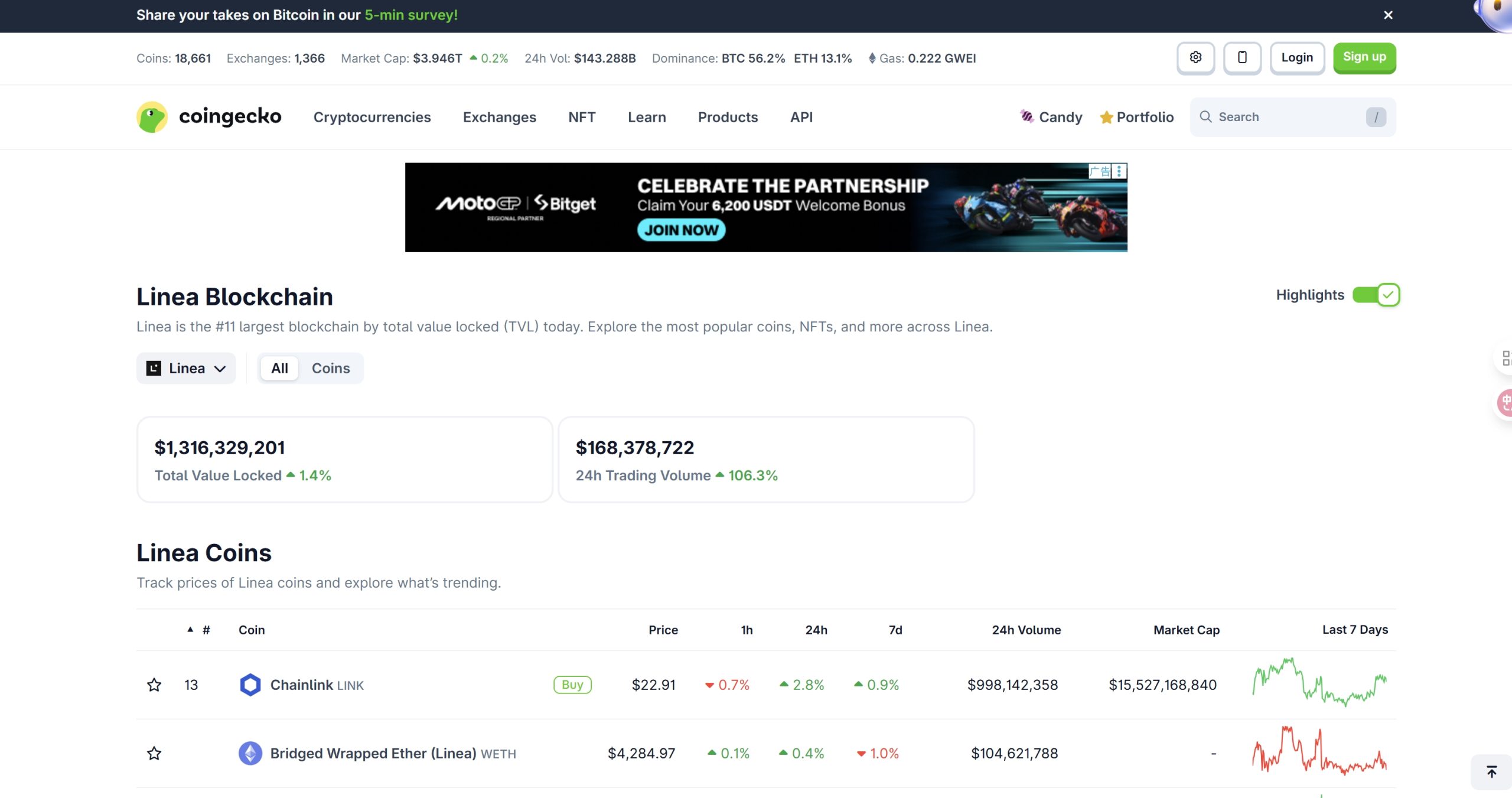The image size is (1512, 798).
Task: Open the settings gear icon
Action: (x=1195, y=58)
